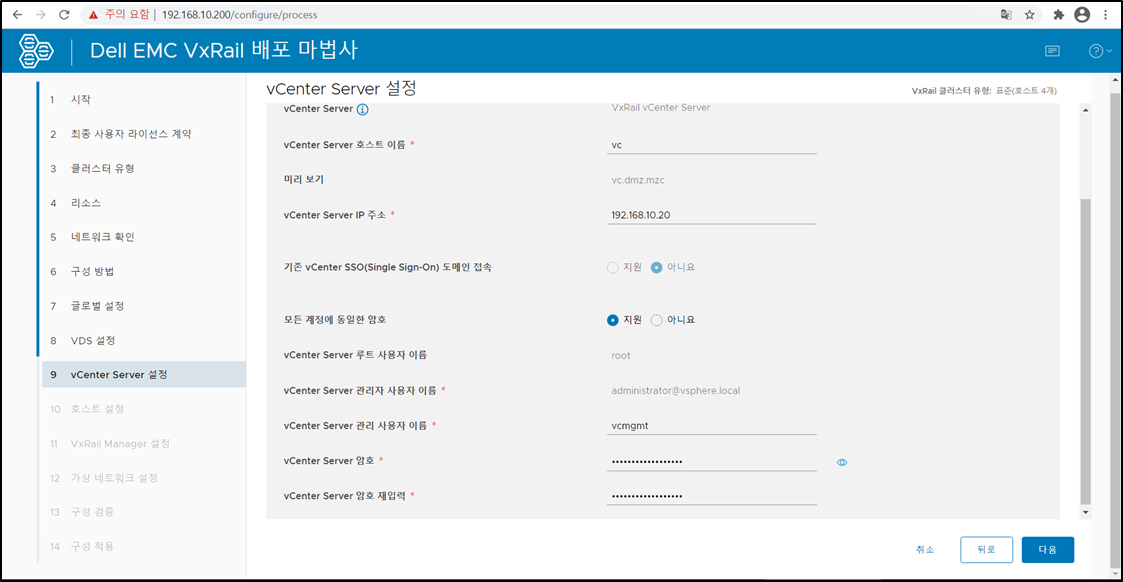Screen dimensions: 1123x582
Task: Click the VxRail vCenter Server value
Action: tap(660, 107)
